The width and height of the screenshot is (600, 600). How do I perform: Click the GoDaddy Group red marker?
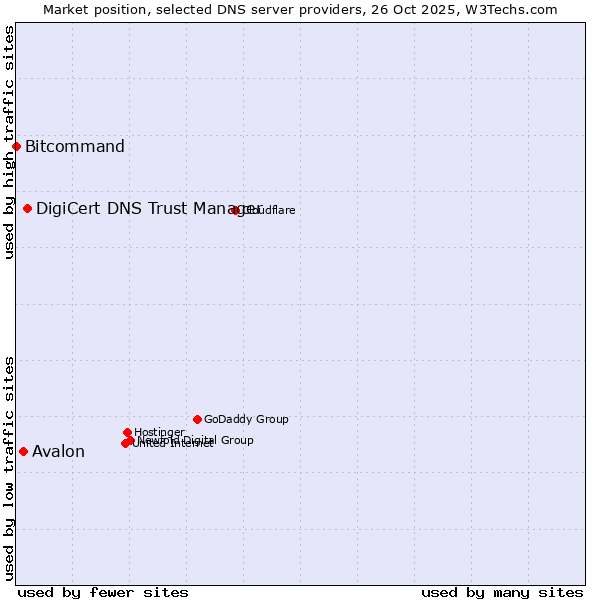[197, 419]
